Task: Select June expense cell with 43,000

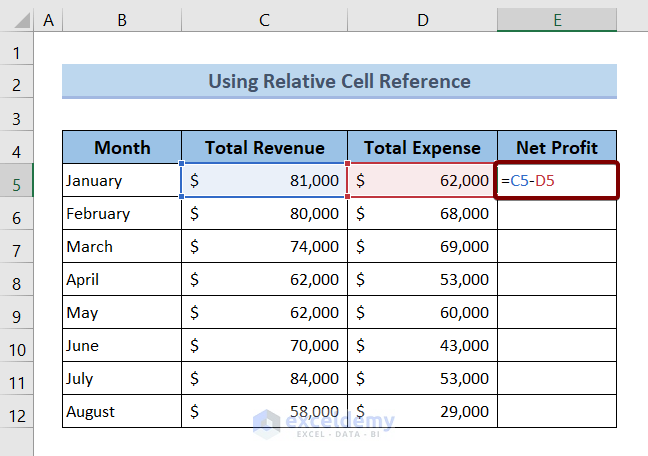Action: pos(422,346)
